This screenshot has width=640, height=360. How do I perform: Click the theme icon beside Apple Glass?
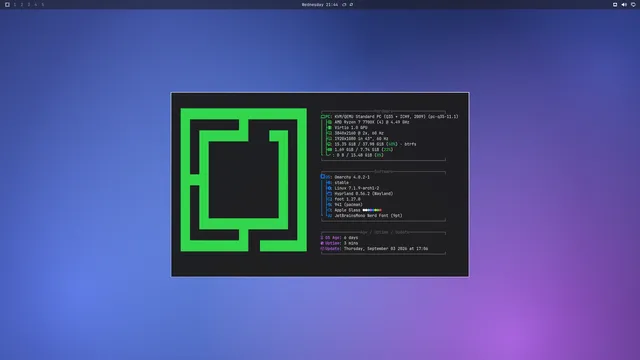330,210
